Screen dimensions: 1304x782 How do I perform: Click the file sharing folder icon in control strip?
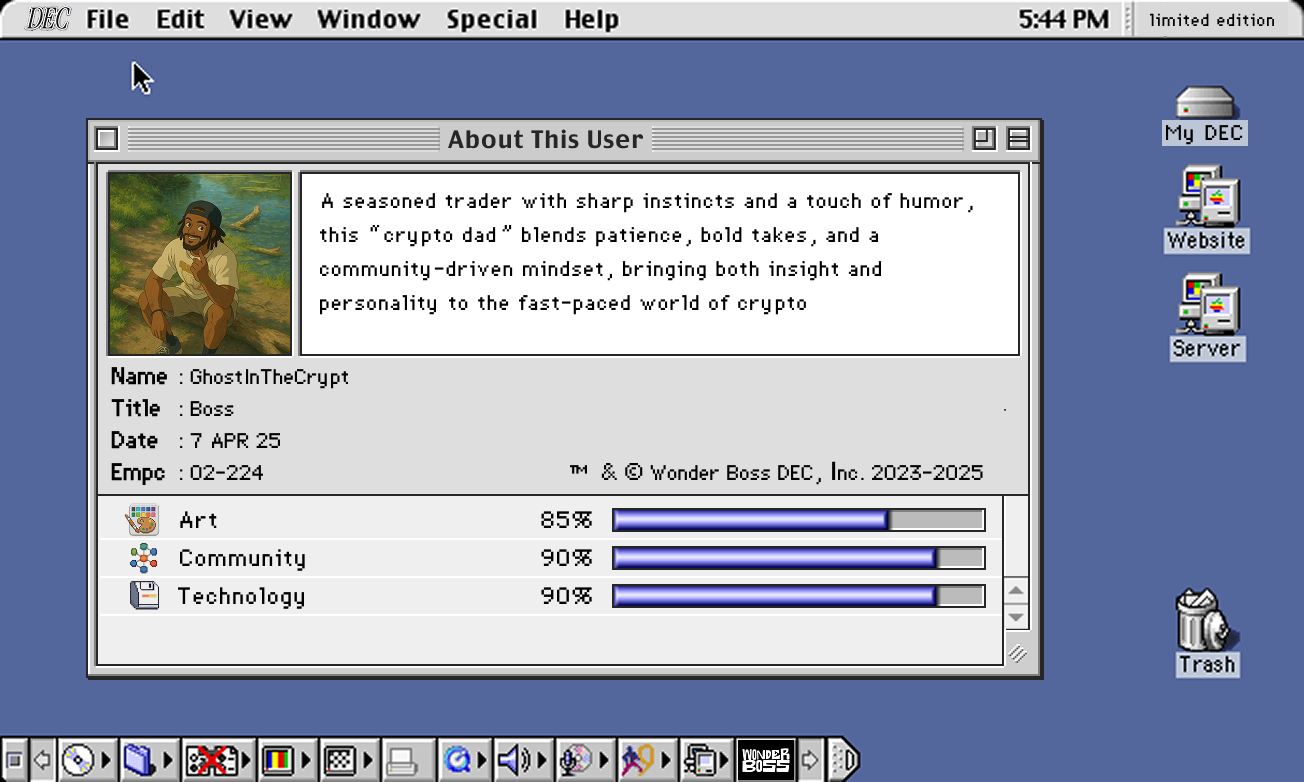[138, 761]
